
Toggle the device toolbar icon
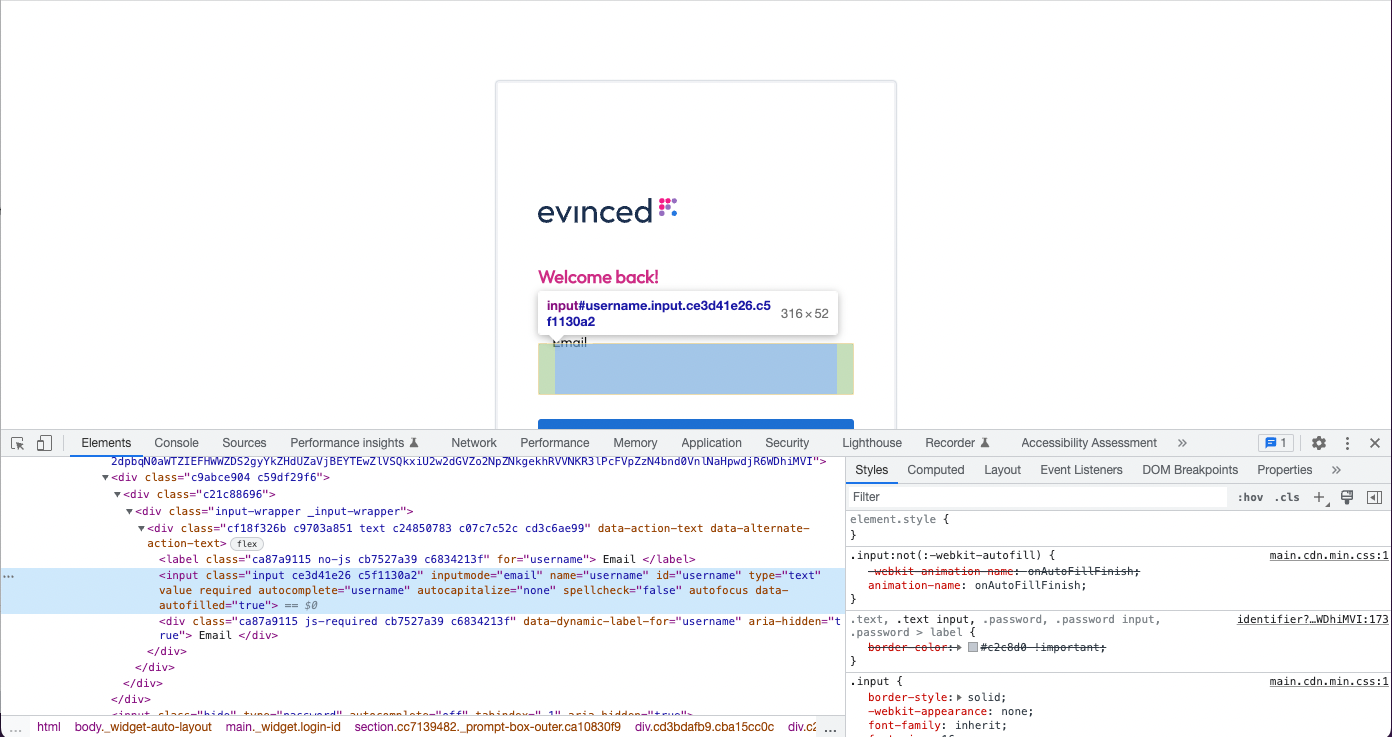pyautogui.click(x=44, y=443)
